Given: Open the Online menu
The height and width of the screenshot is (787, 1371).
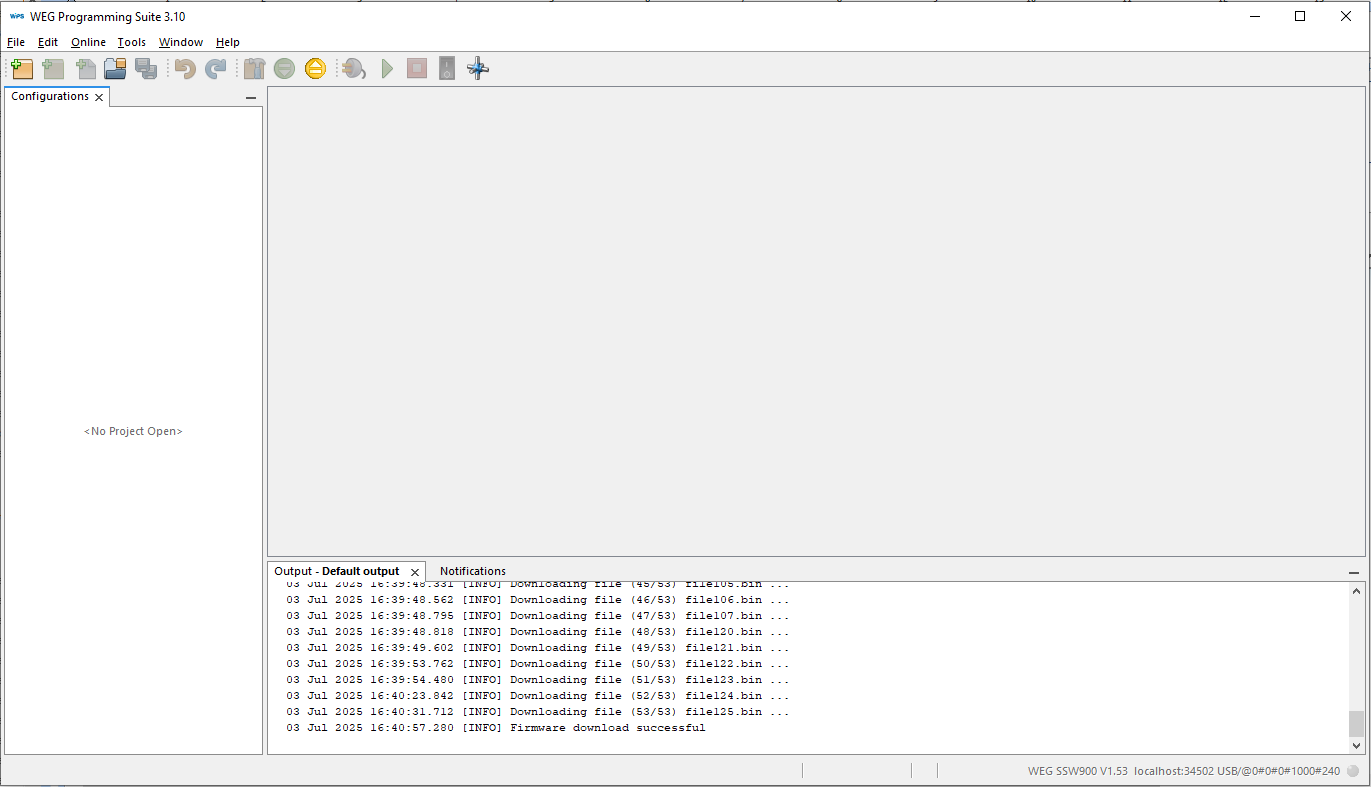Looking at the screenshot, I should coord(88,42).
